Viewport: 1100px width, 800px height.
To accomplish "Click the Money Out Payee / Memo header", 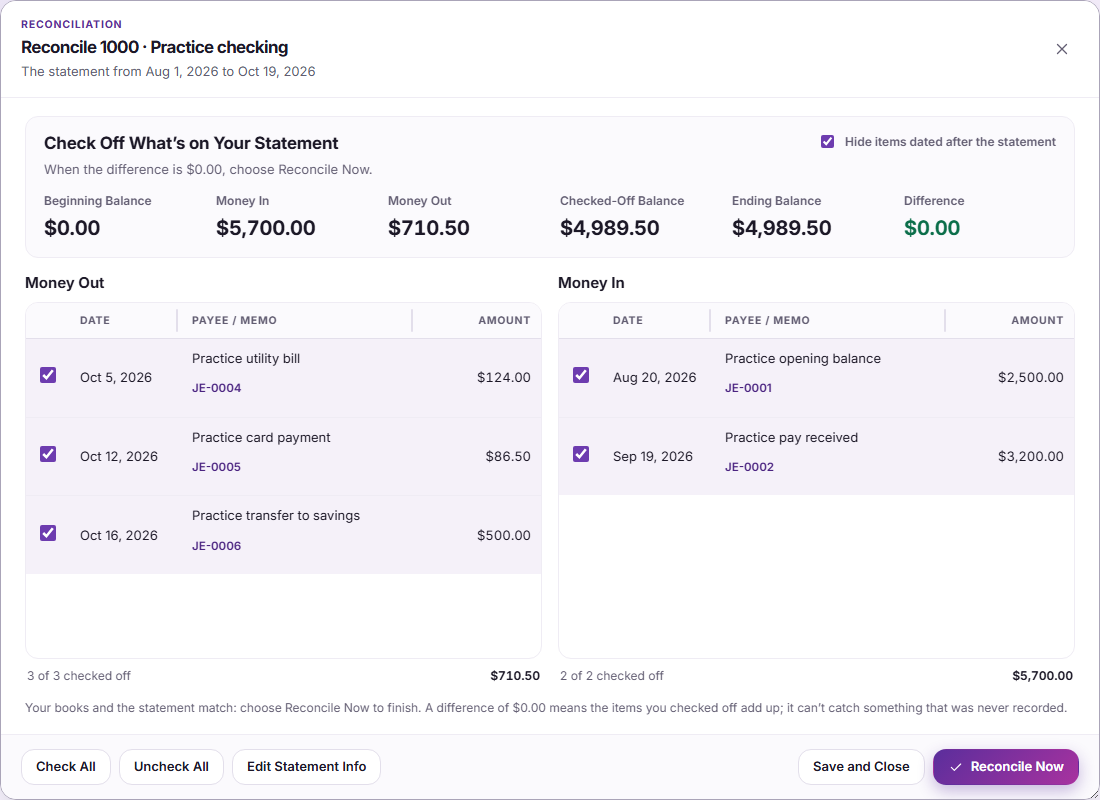I will [x=234, y=320].
